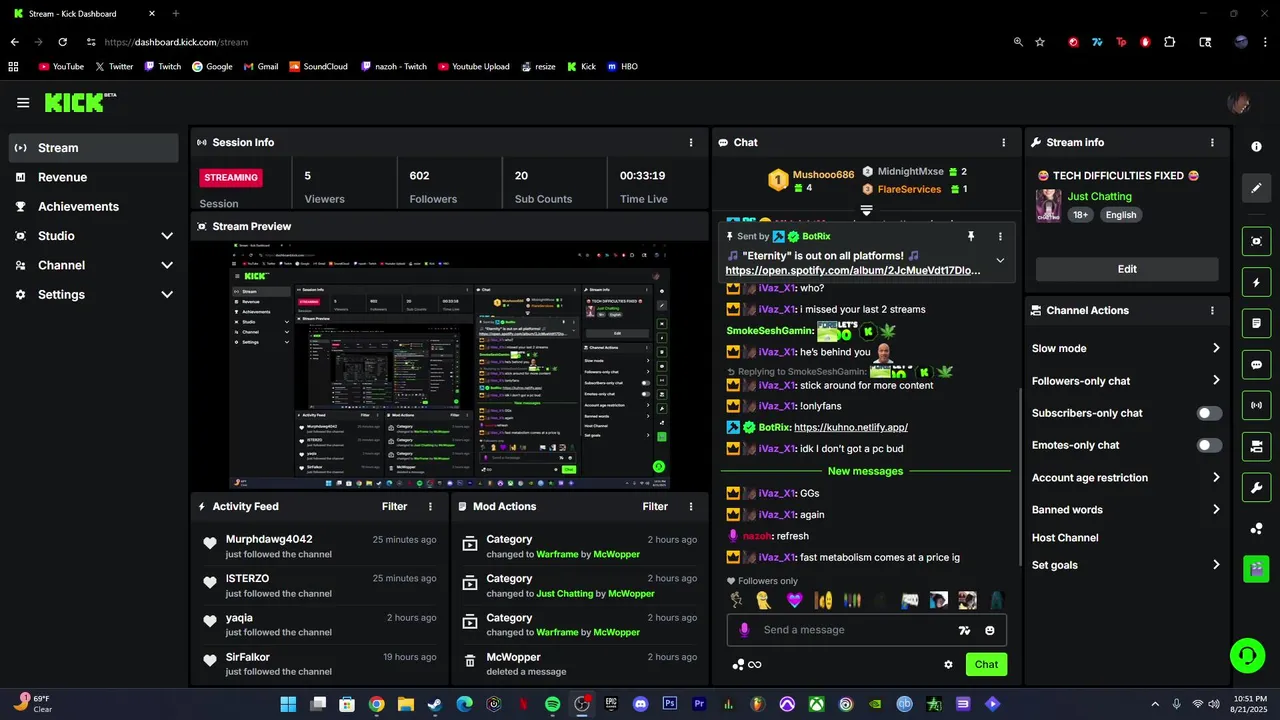Viewport: 1280px width, 720px height.
Task: Toggle Emotes-only chat switch
Action: [x=1209, y=445]
